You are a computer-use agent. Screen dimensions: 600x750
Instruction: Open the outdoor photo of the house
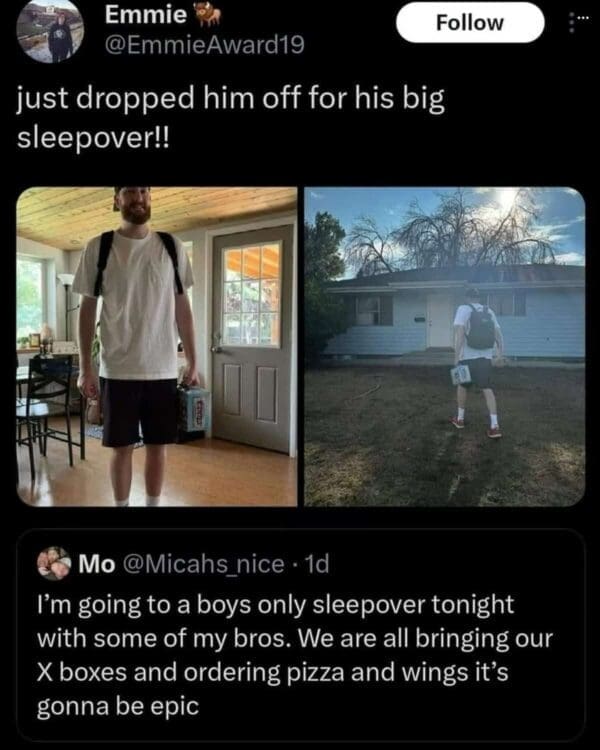pyautogui.click(x=444, y=346)
